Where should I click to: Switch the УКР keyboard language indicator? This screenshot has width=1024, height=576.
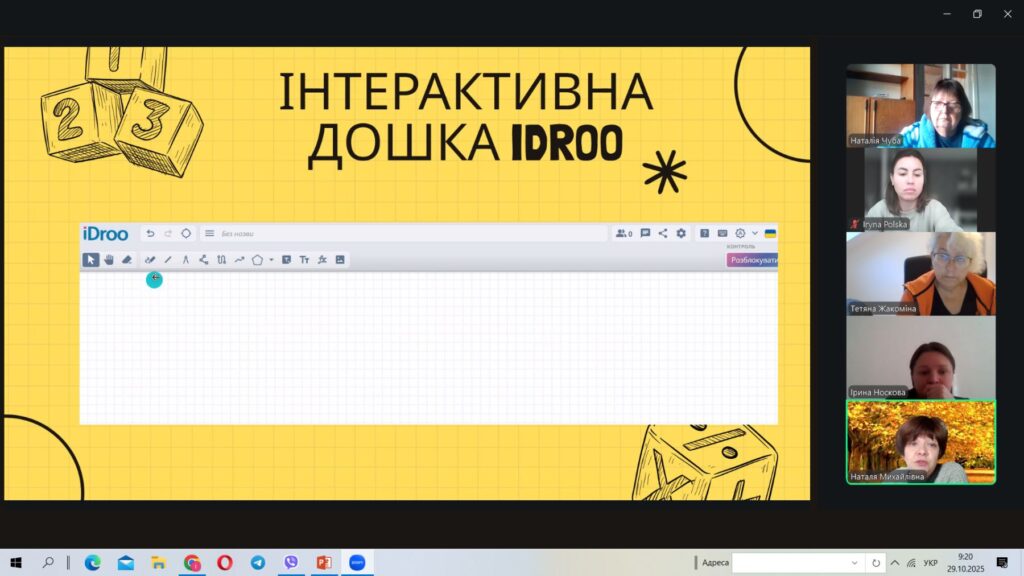[x=930, y=563]
